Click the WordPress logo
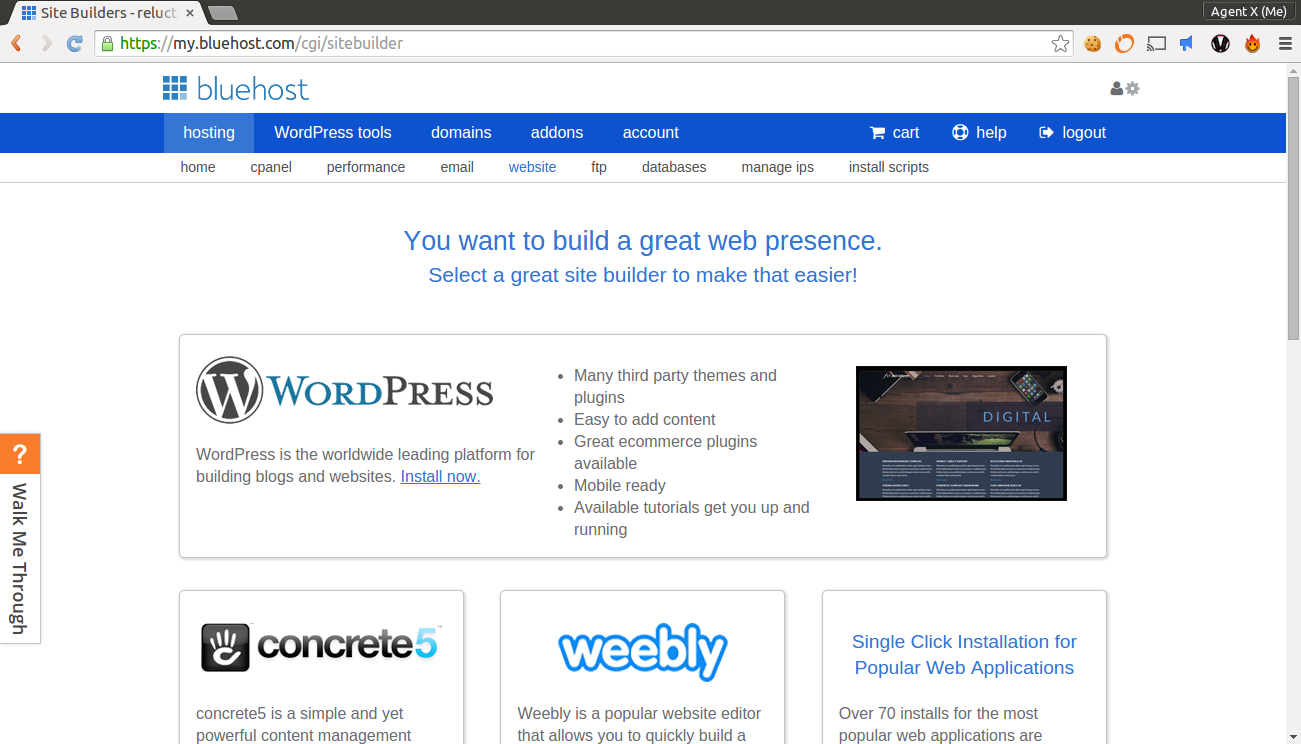 click(345, 390)
